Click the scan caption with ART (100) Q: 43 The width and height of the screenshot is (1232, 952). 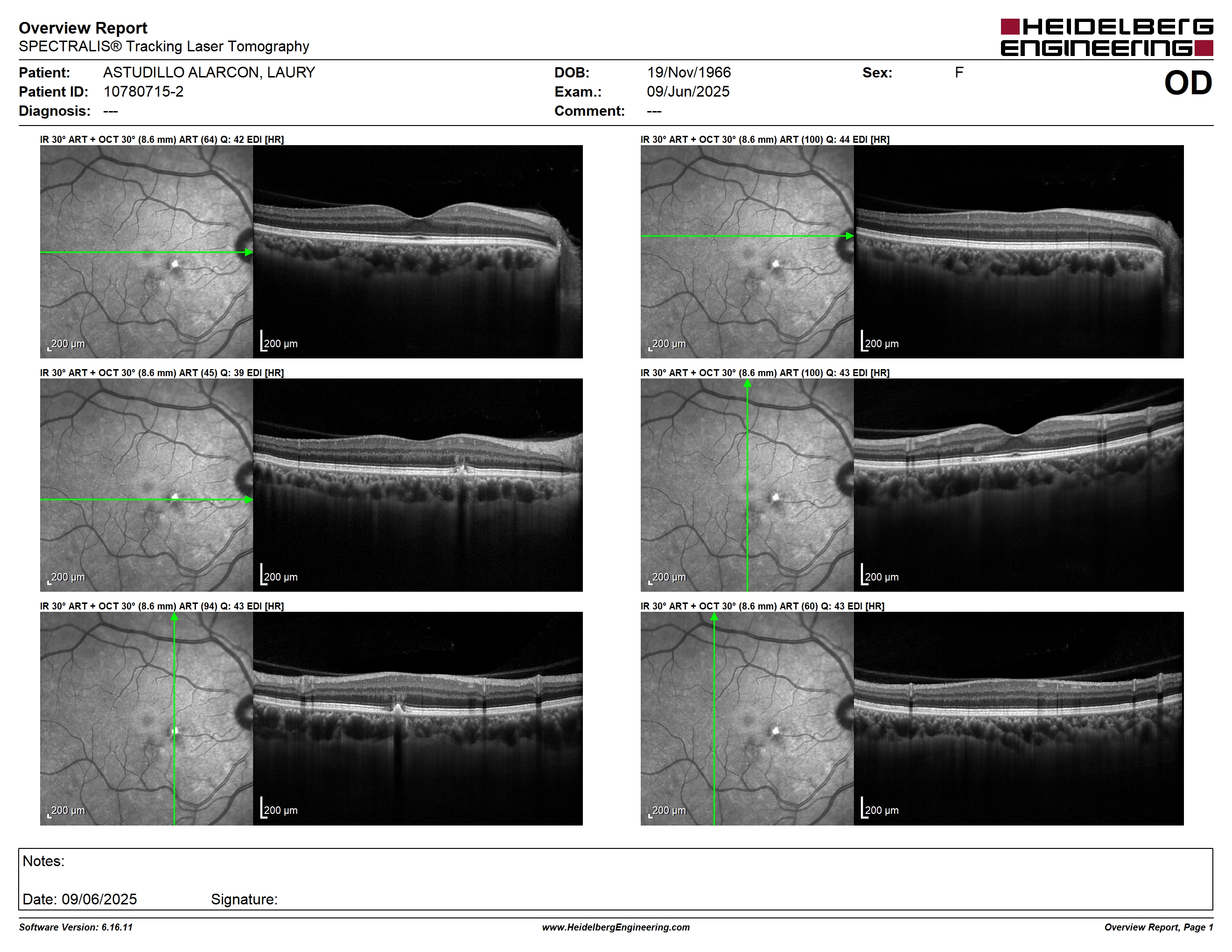click(x=765, y=373)
